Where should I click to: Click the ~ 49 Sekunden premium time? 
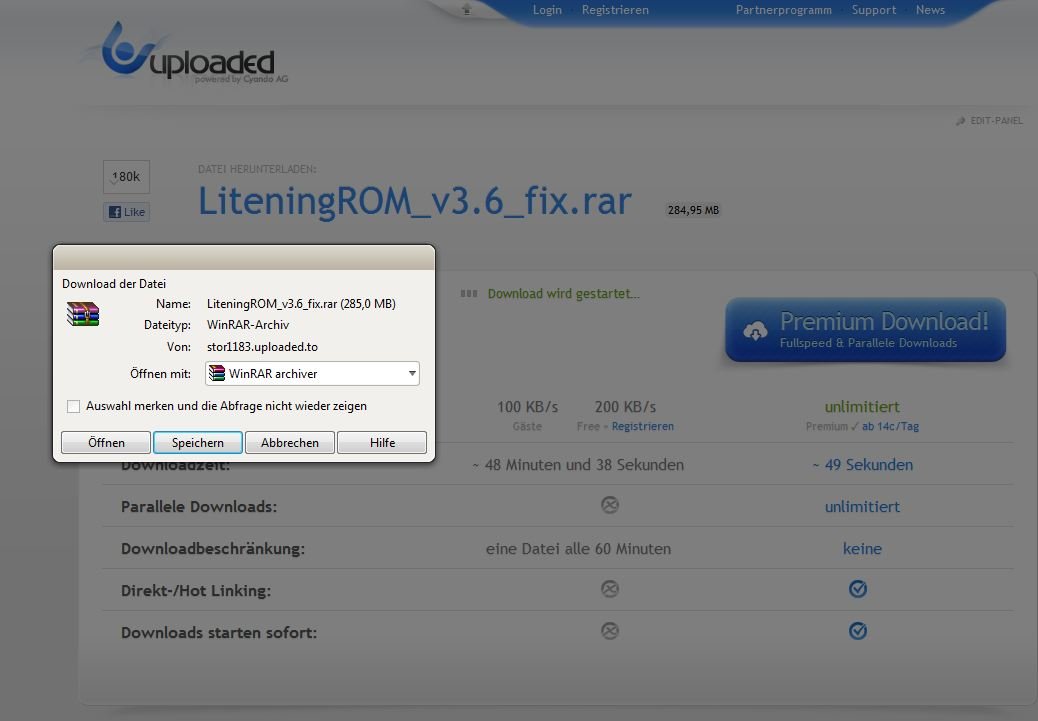[863, 465]
